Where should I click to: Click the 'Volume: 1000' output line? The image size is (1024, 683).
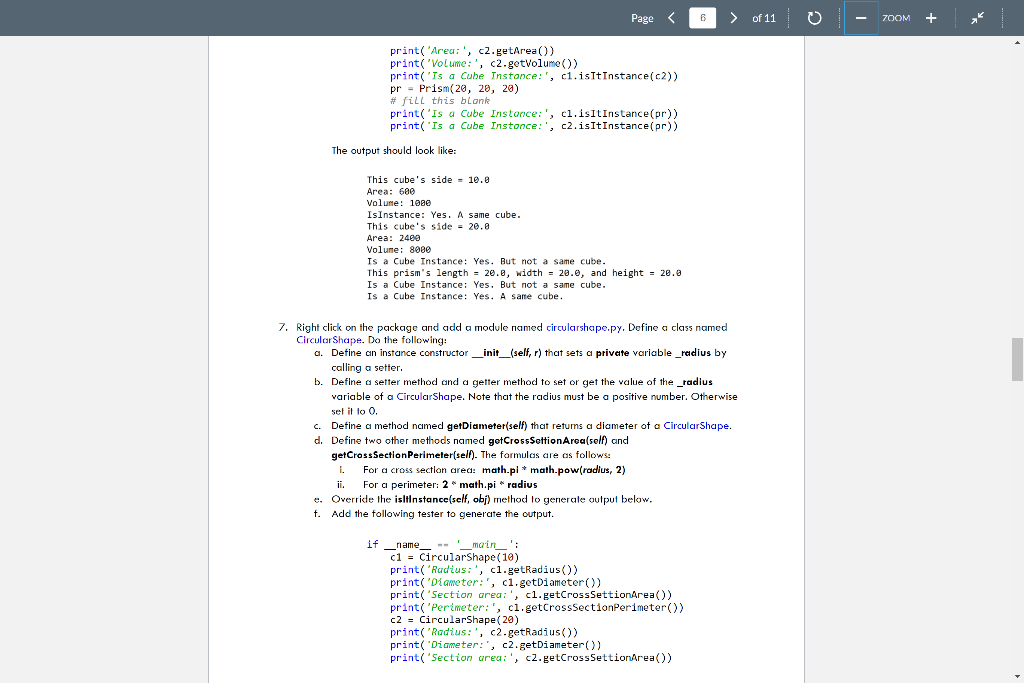point(398,203)
